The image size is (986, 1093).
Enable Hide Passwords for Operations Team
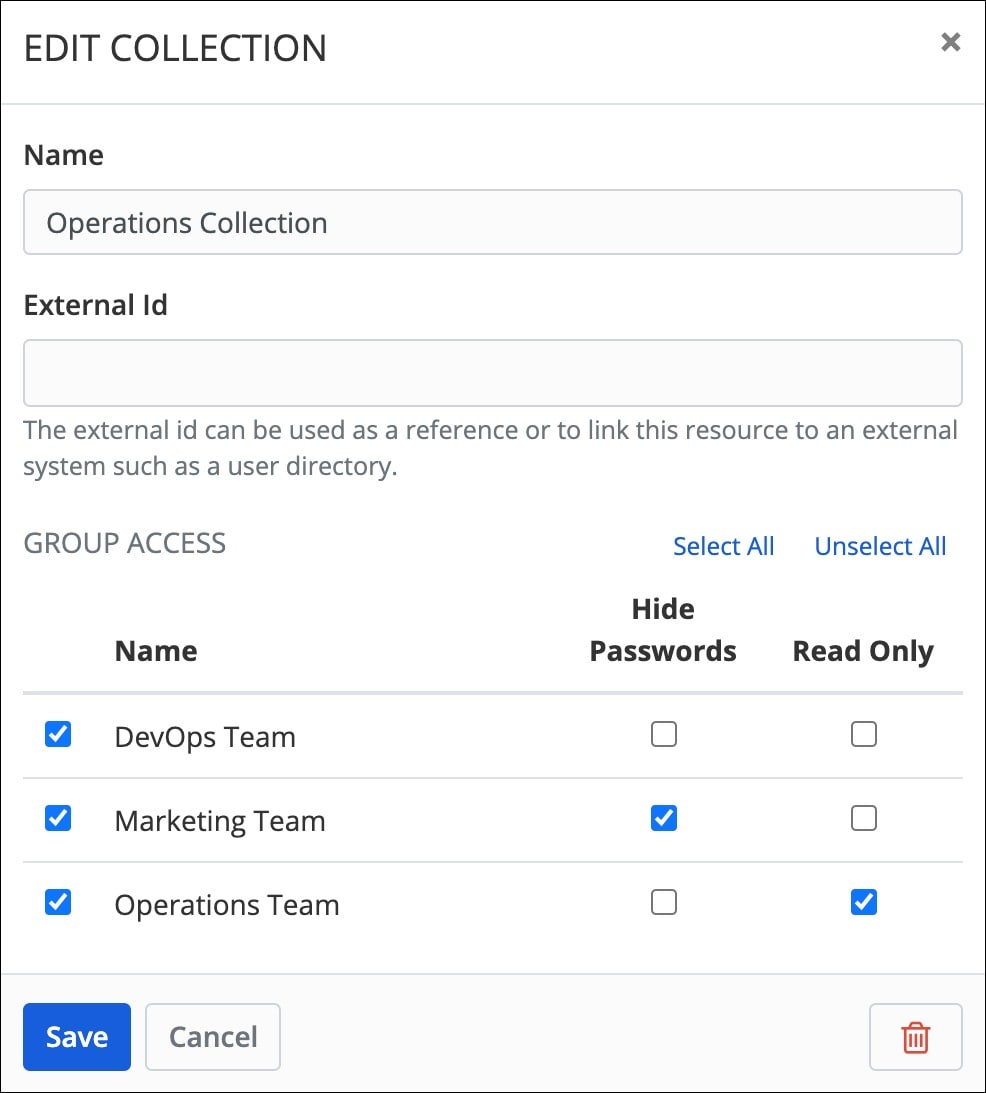(x=663, y=902)
